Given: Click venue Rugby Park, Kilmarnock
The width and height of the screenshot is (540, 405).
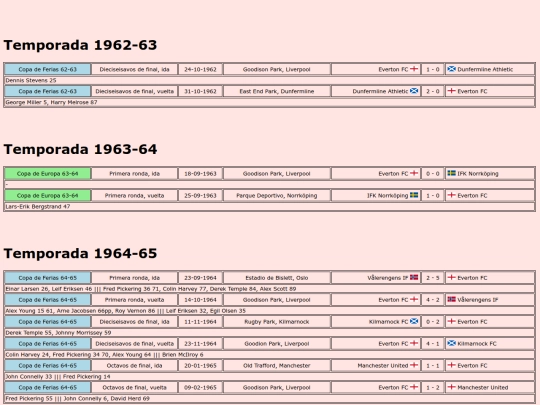Looking at the screenshot, I should coord(277,322).
